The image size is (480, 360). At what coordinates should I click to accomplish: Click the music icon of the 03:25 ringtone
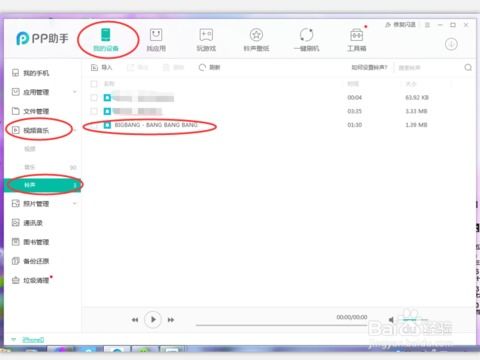pos(107,111)
